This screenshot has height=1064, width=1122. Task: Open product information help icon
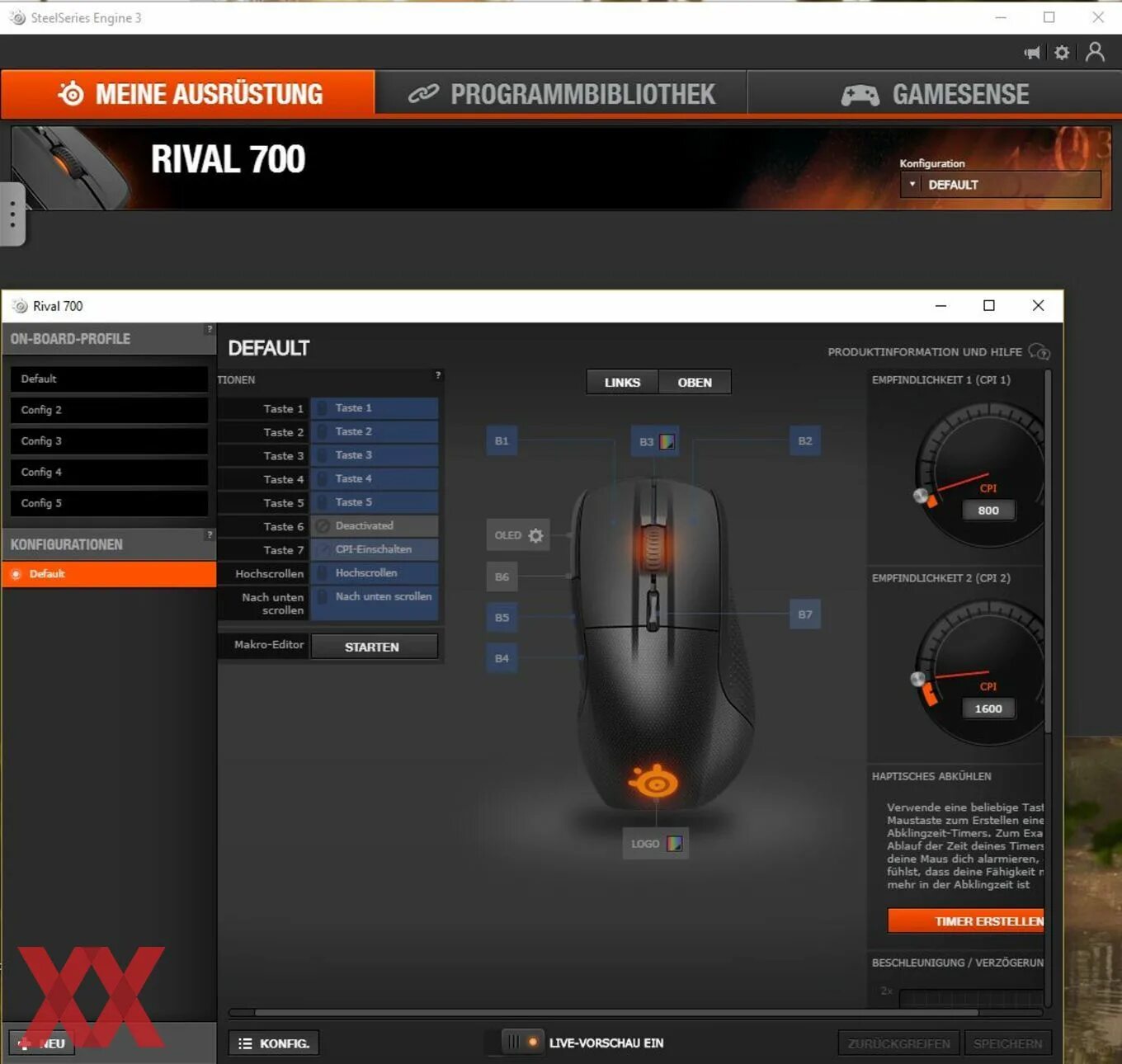pos(1039,352)
